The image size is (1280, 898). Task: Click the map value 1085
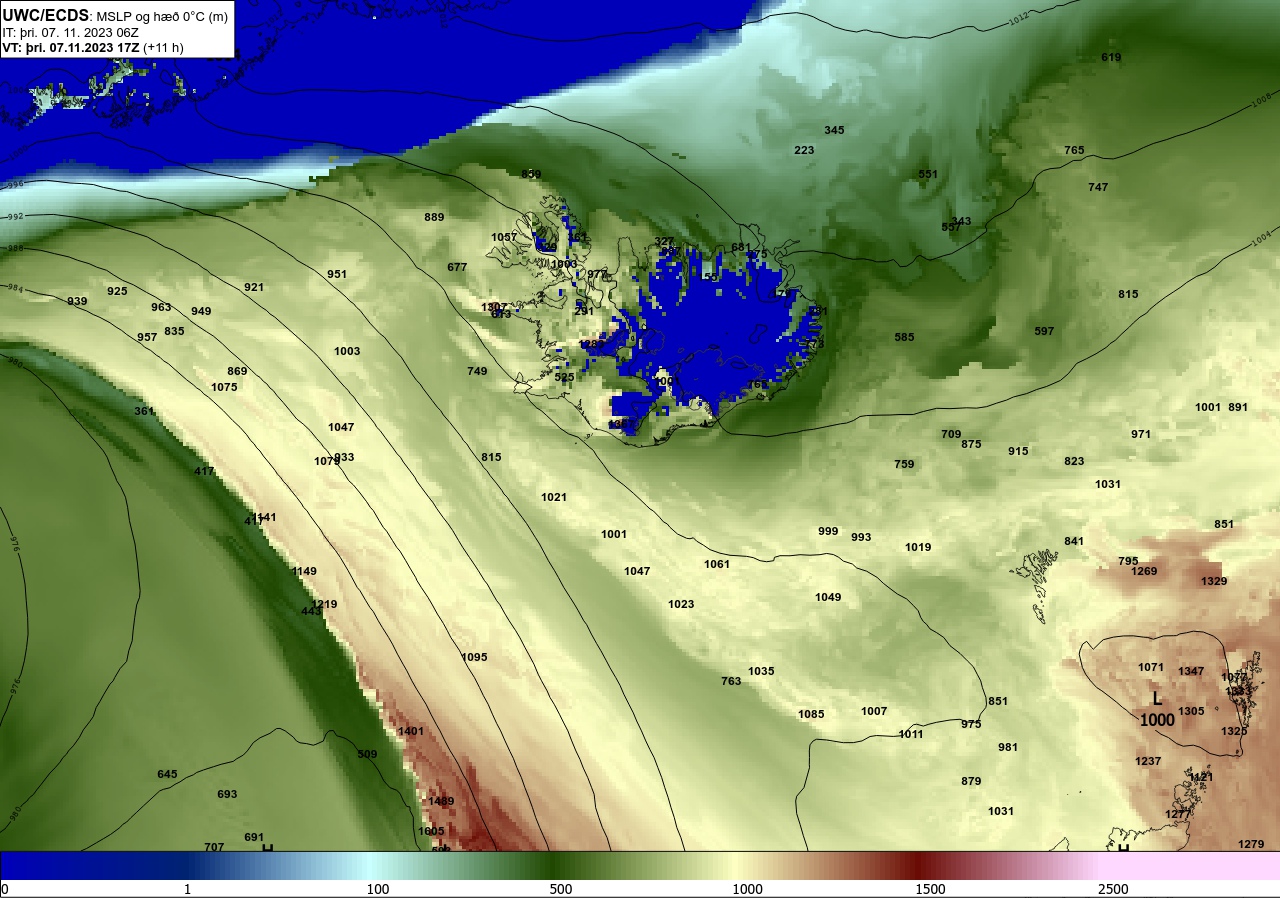click(x=811, y=714)
